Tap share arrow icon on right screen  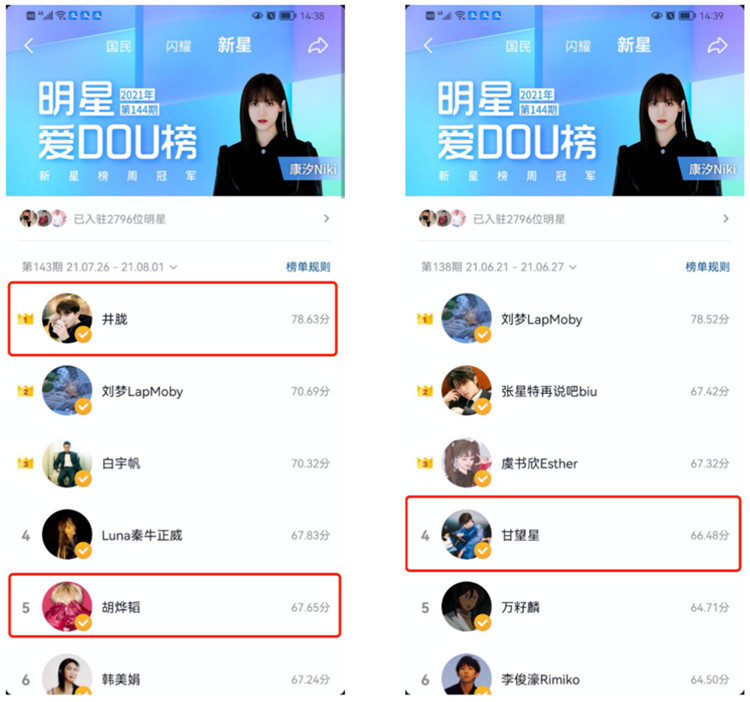pos(717,46)
